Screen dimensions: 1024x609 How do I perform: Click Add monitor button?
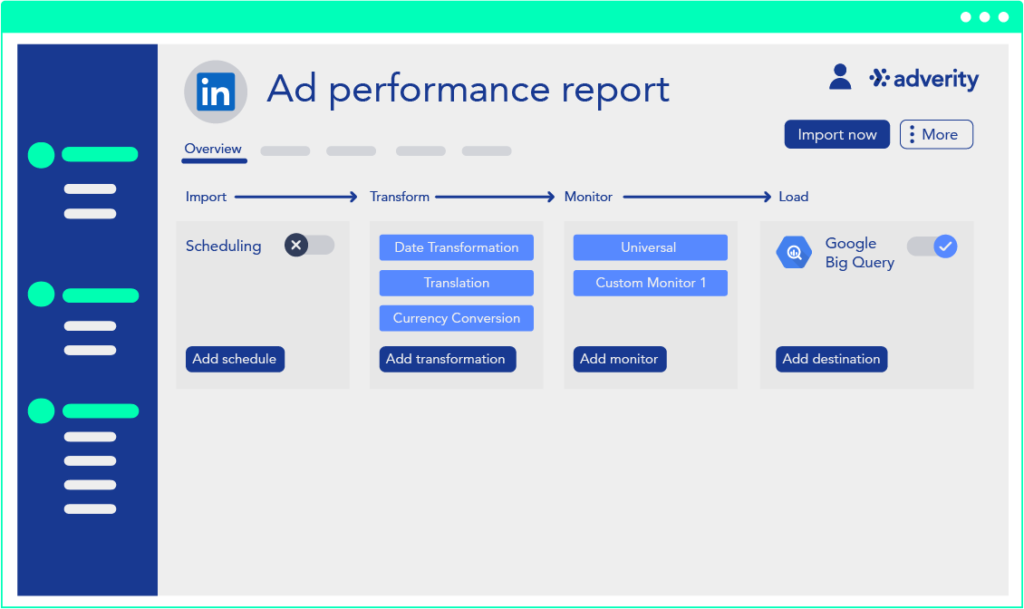[620, 359]
